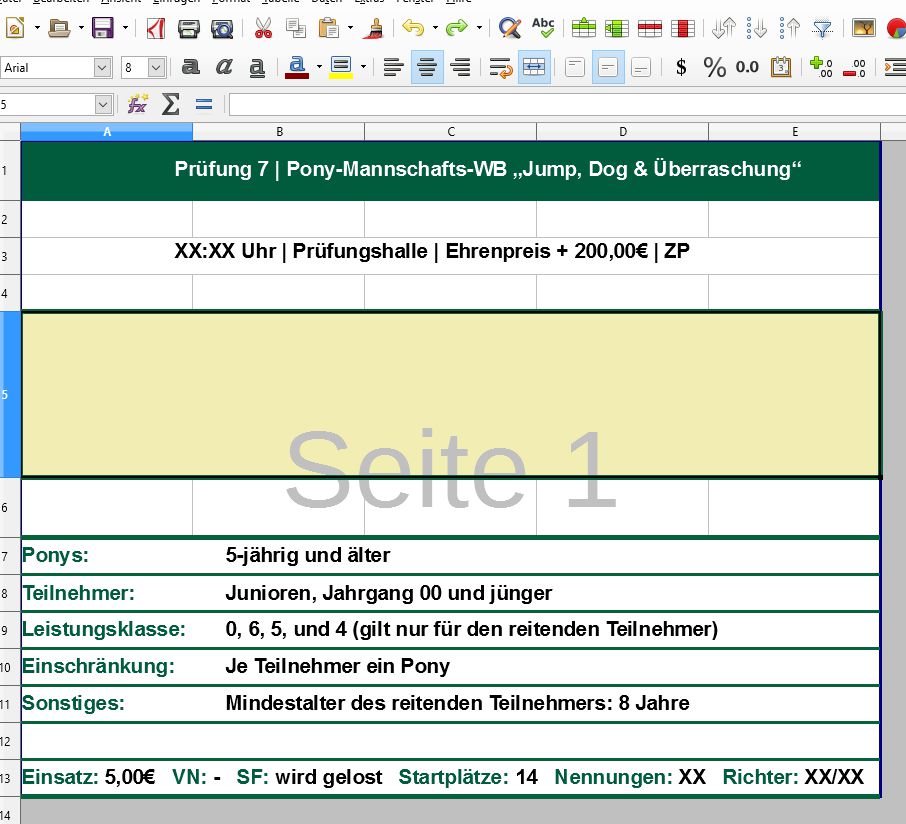Expand the Name Box dropdown

click(103, 104)
